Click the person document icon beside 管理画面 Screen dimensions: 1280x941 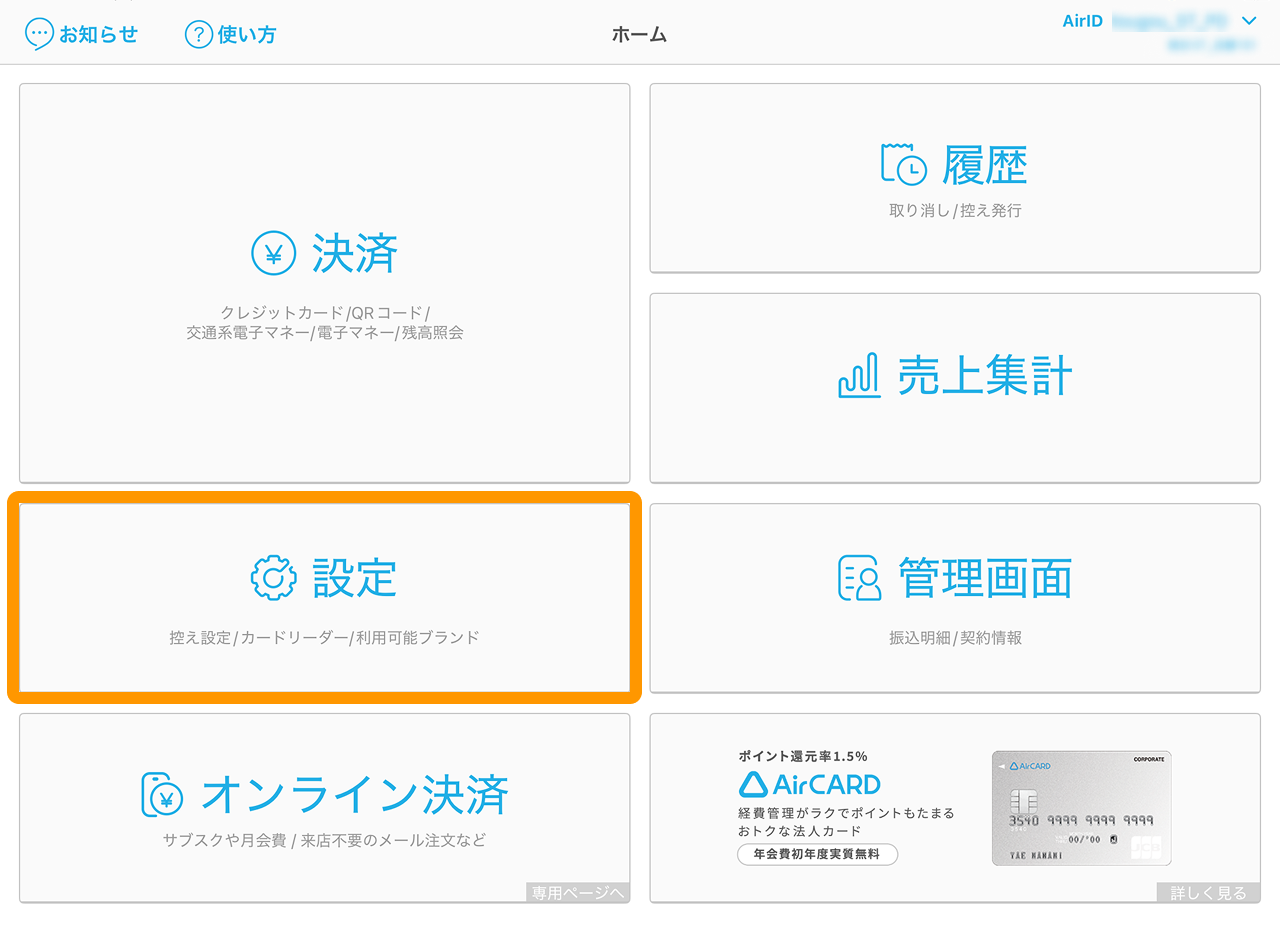point(859,578)
